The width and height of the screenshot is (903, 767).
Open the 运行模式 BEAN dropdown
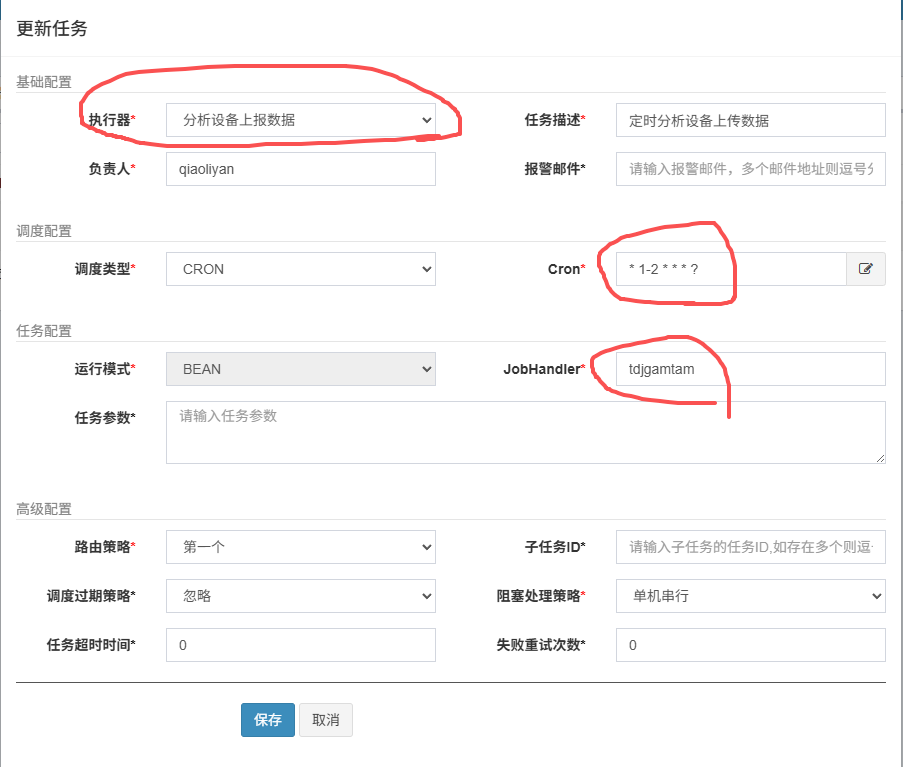click(300, 369)
